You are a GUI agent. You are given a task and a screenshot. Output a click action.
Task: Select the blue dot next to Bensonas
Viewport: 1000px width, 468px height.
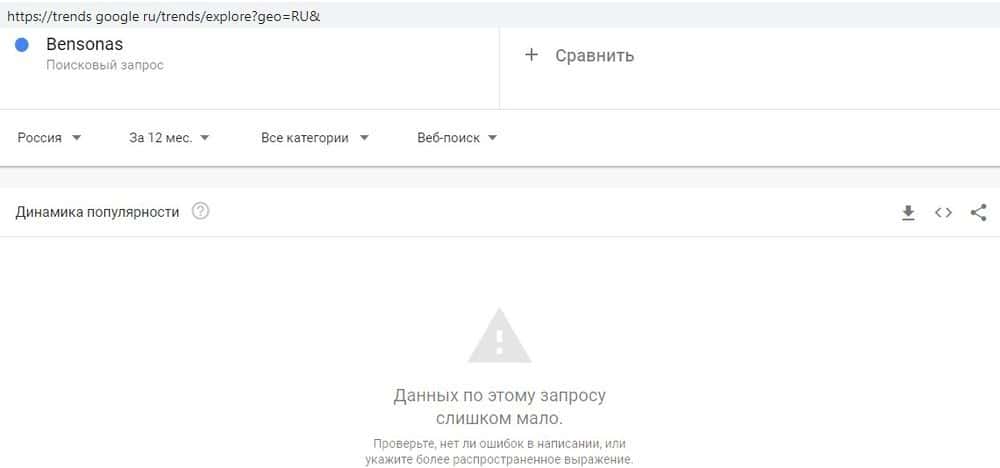(22, 45)
